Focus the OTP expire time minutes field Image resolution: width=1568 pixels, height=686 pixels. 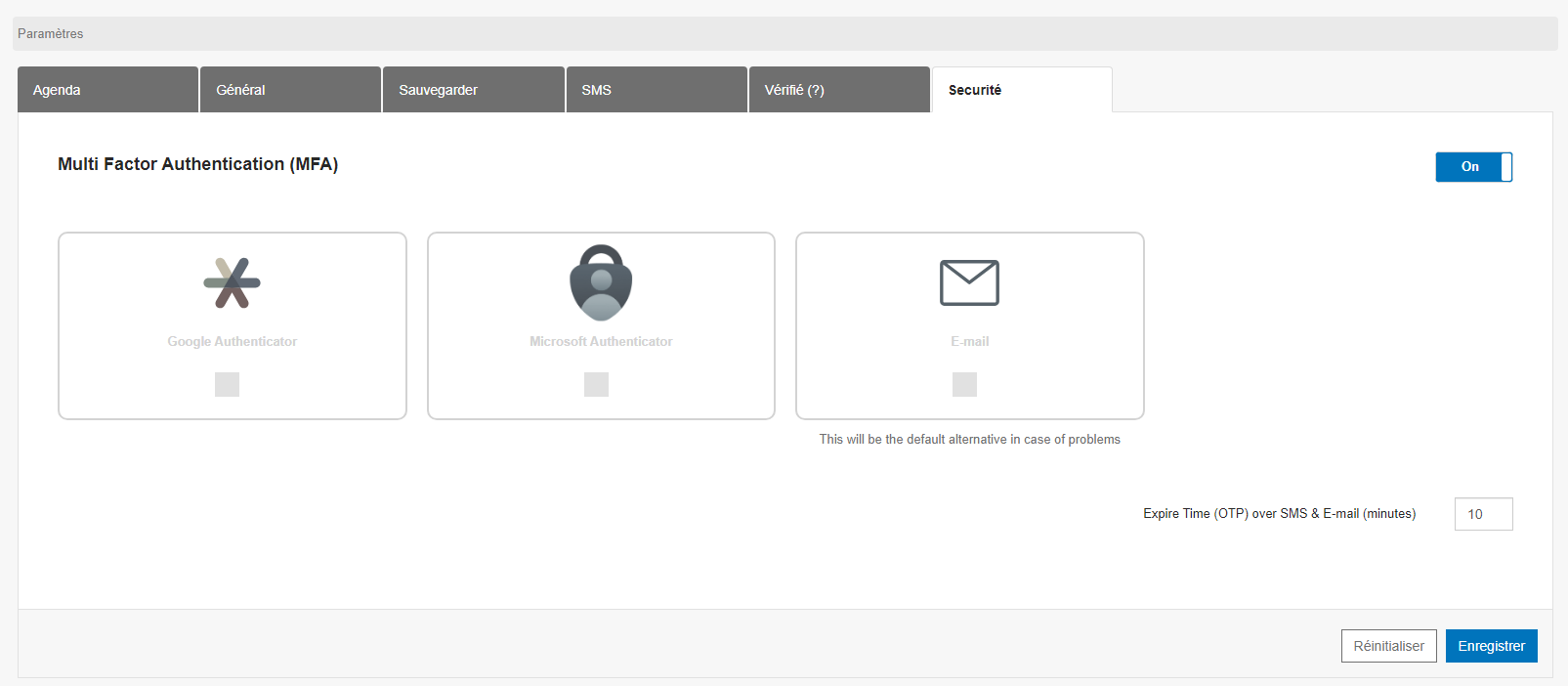click(x=1483, y=514)
